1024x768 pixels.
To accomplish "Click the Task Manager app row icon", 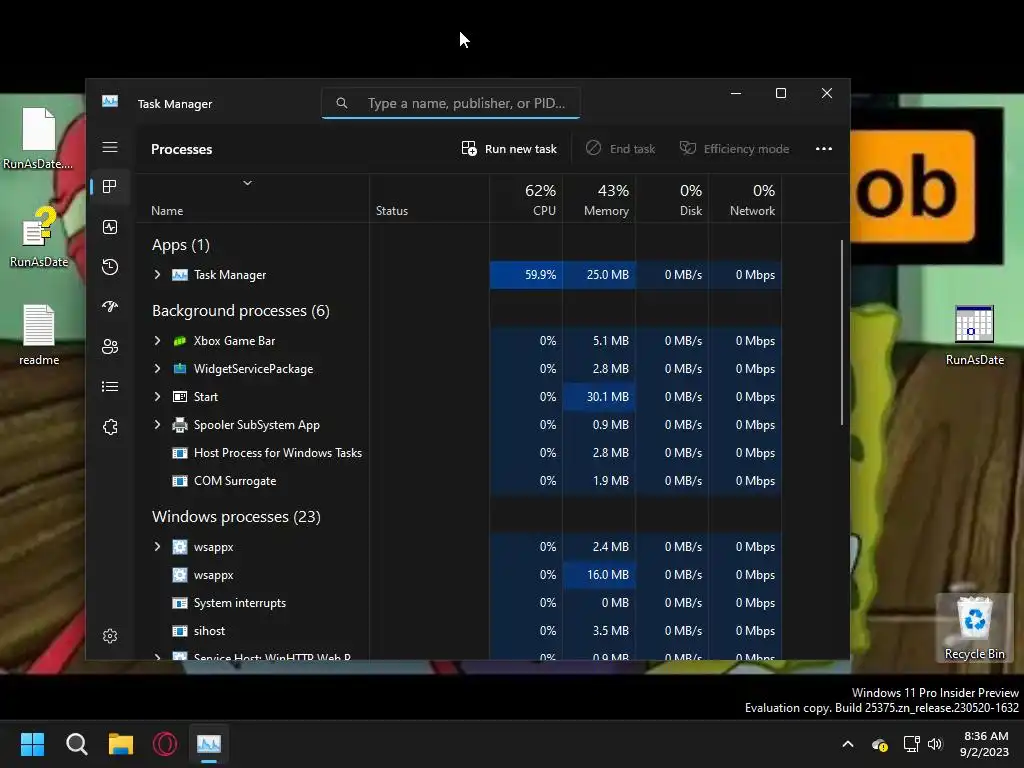I will click(180, 275).
